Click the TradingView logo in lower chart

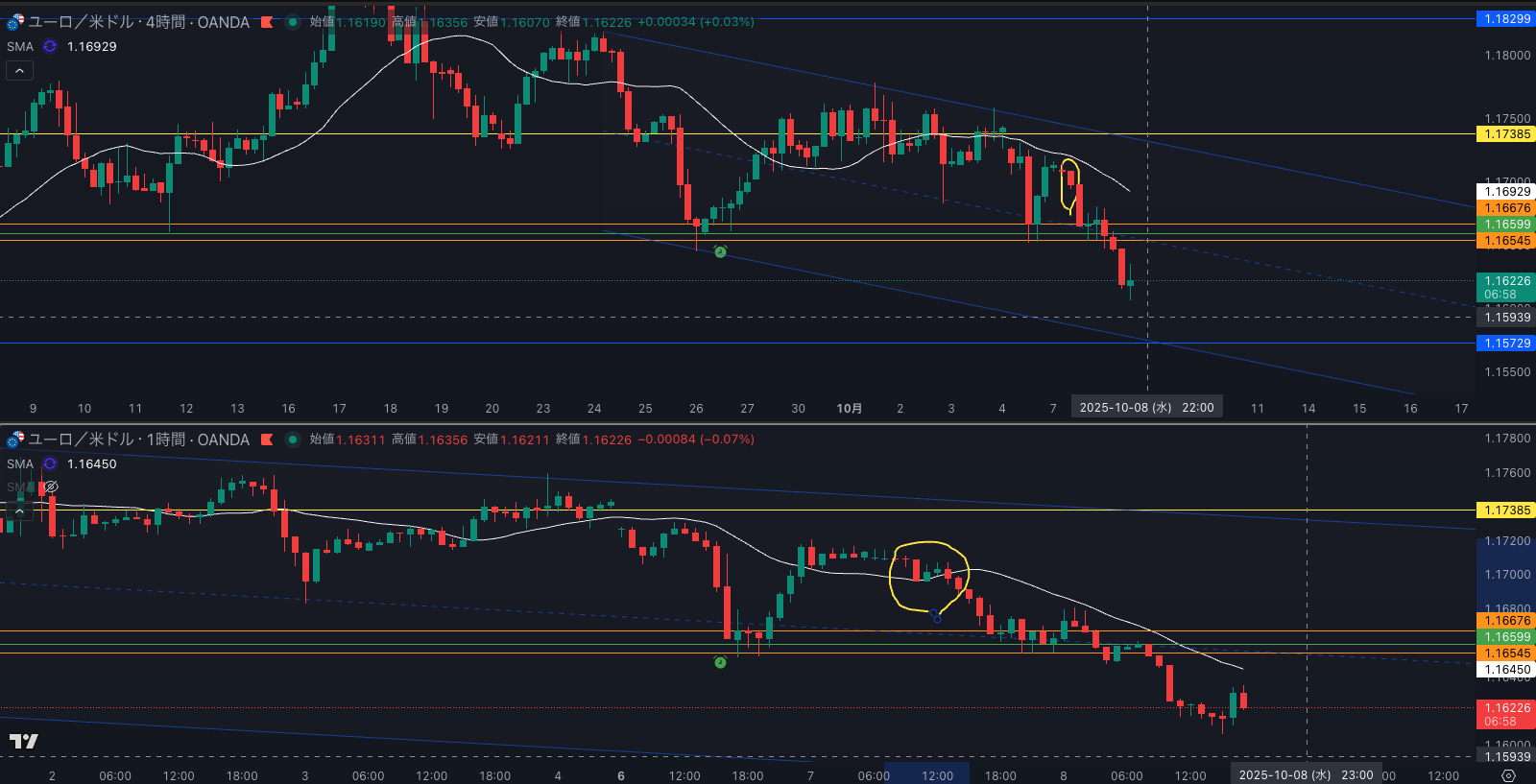tap(24, 741)
